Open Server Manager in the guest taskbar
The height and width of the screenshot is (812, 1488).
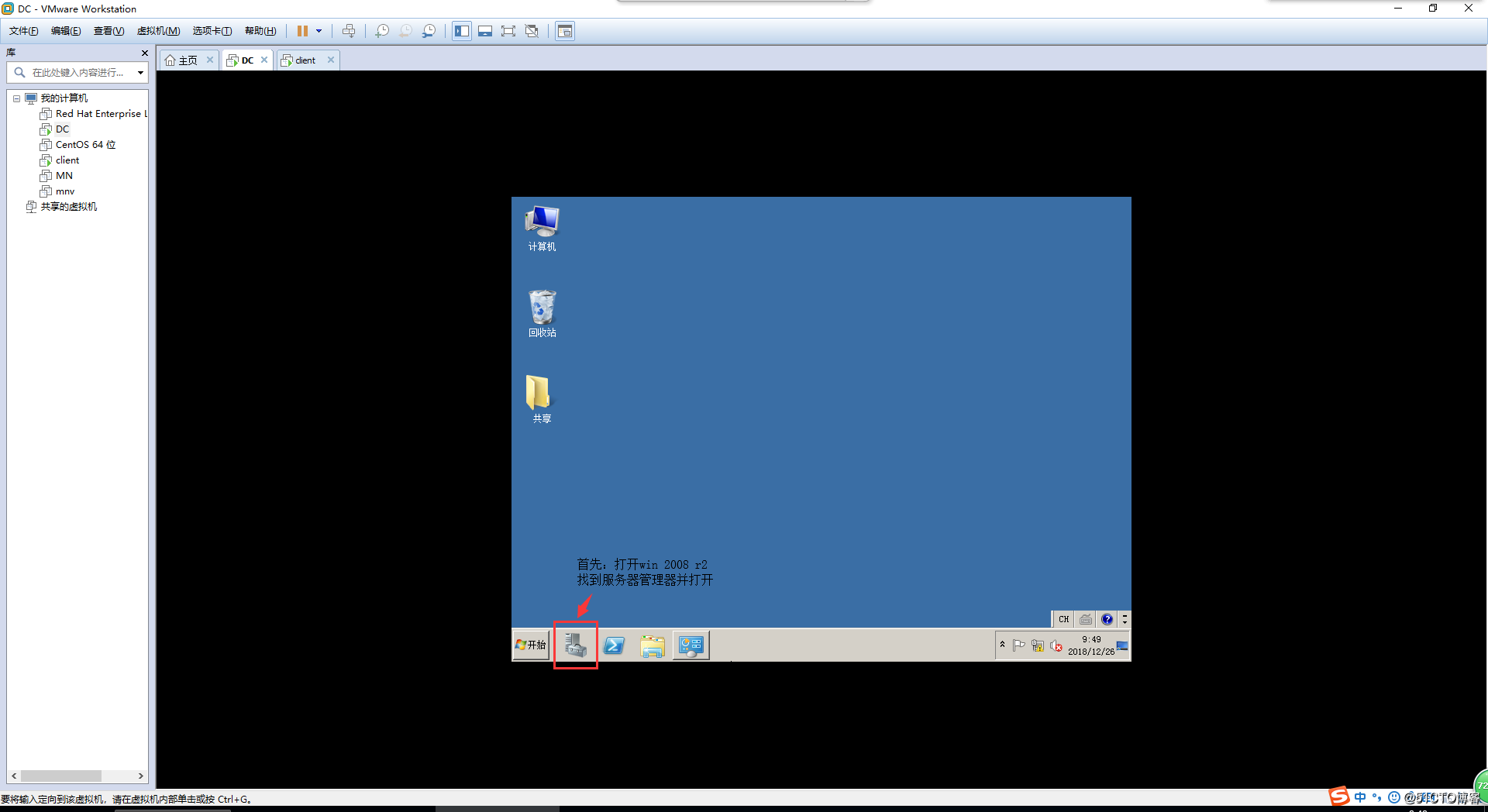click(x=575, y=645)
